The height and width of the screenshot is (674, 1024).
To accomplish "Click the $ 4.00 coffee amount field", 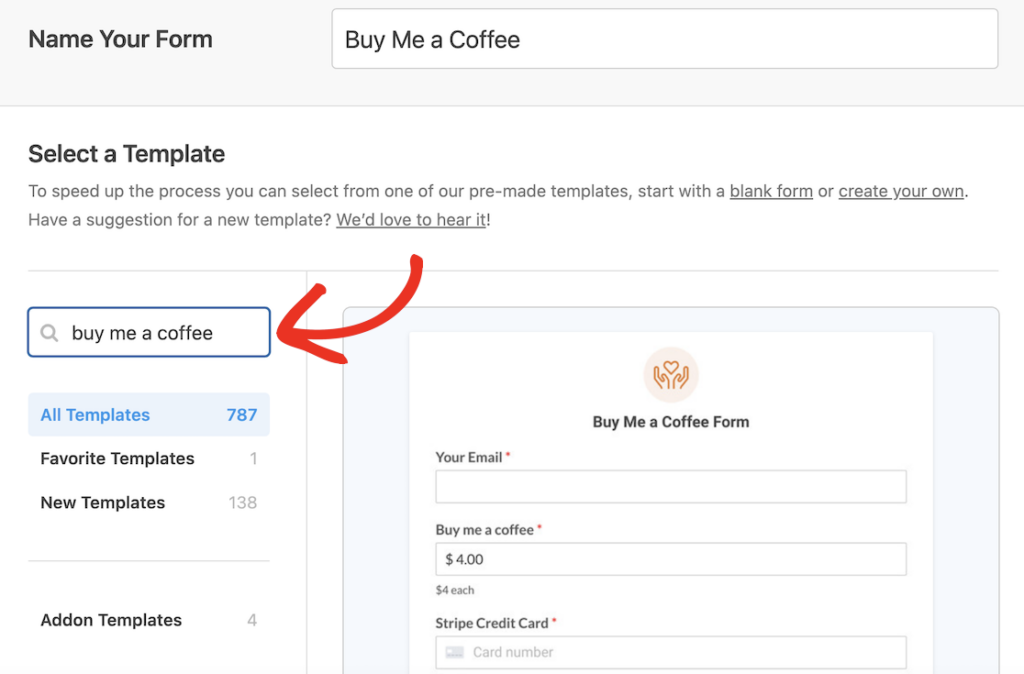I will (x=671, y=559).
